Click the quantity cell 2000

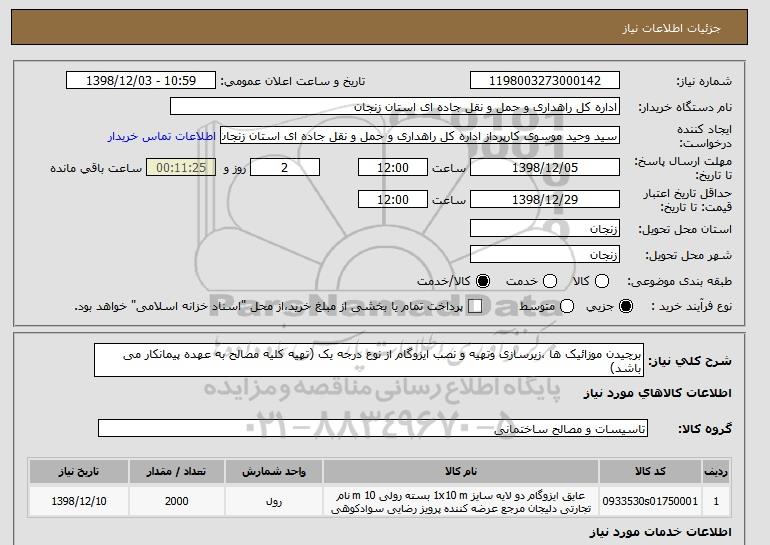click(176, 501)
